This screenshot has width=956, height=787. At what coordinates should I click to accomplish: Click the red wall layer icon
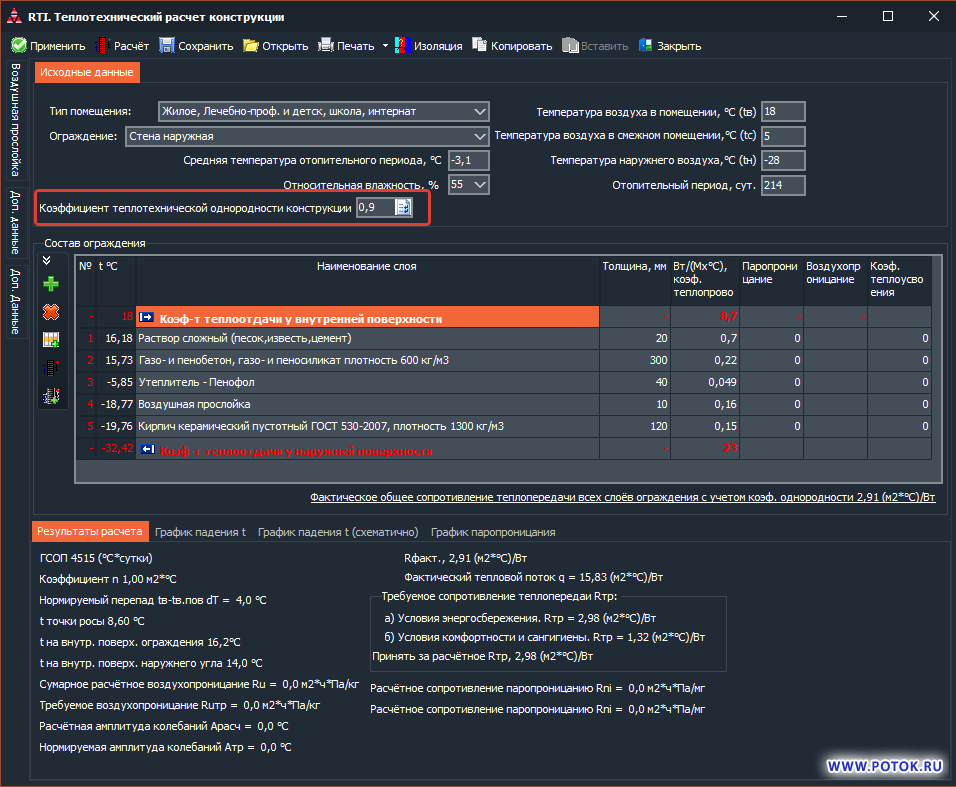(51, 368)
